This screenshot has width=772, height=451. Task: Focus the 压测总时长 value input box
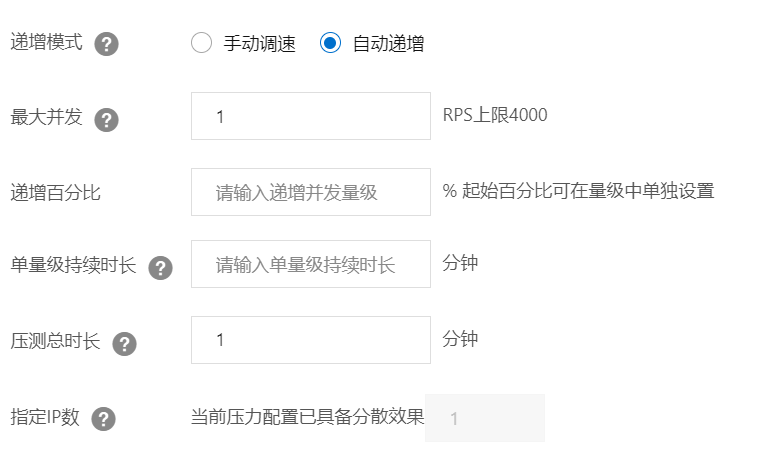pos(310,340)
